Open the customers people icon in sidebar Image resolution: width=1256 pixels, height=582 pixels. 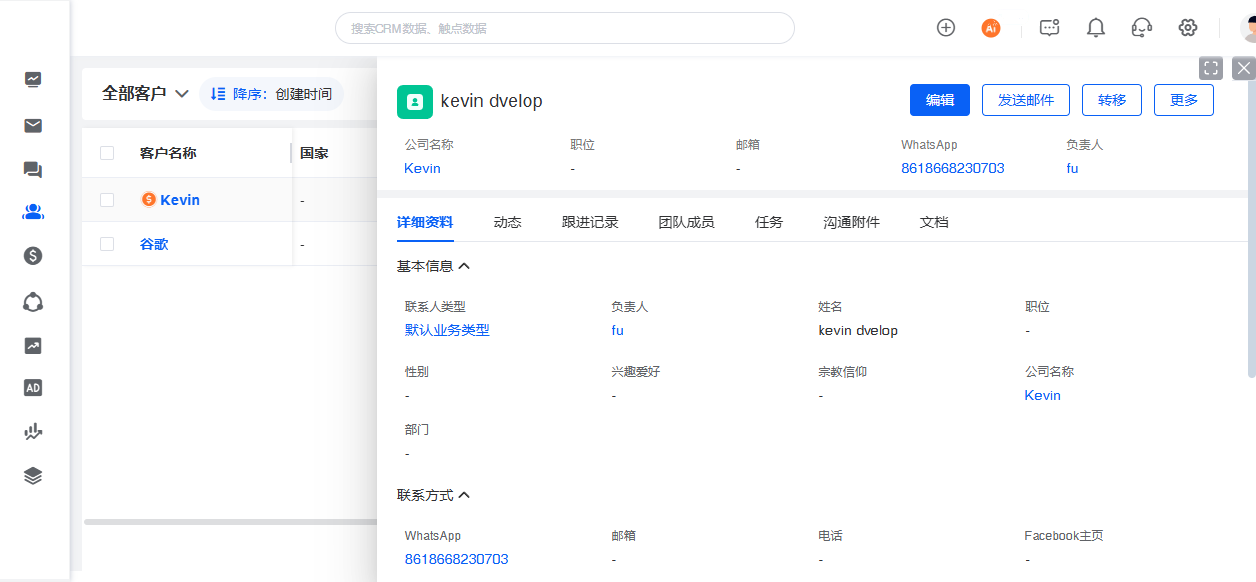33,212
